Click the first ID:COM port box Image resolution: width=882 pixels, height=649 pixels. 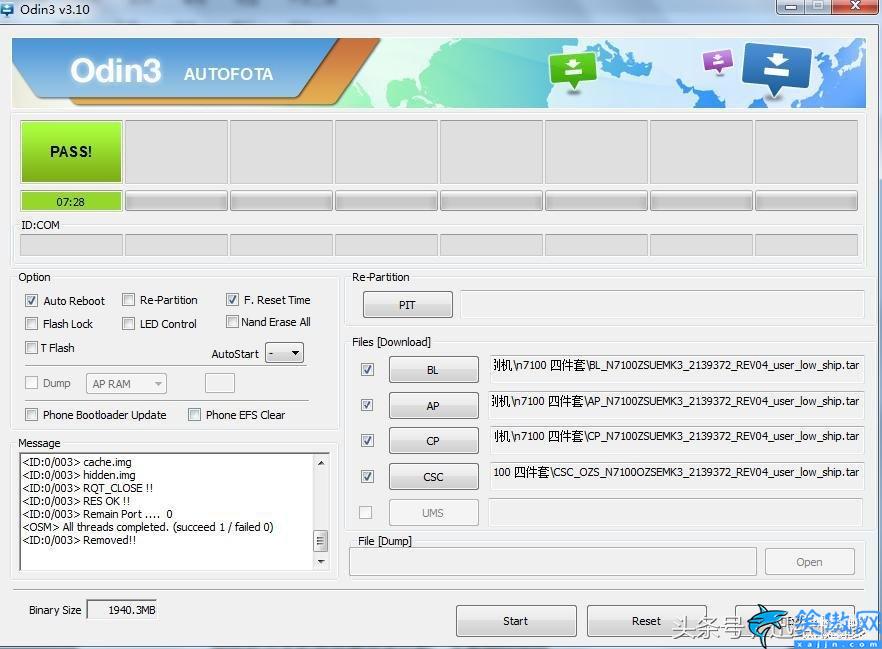point(71,245)
